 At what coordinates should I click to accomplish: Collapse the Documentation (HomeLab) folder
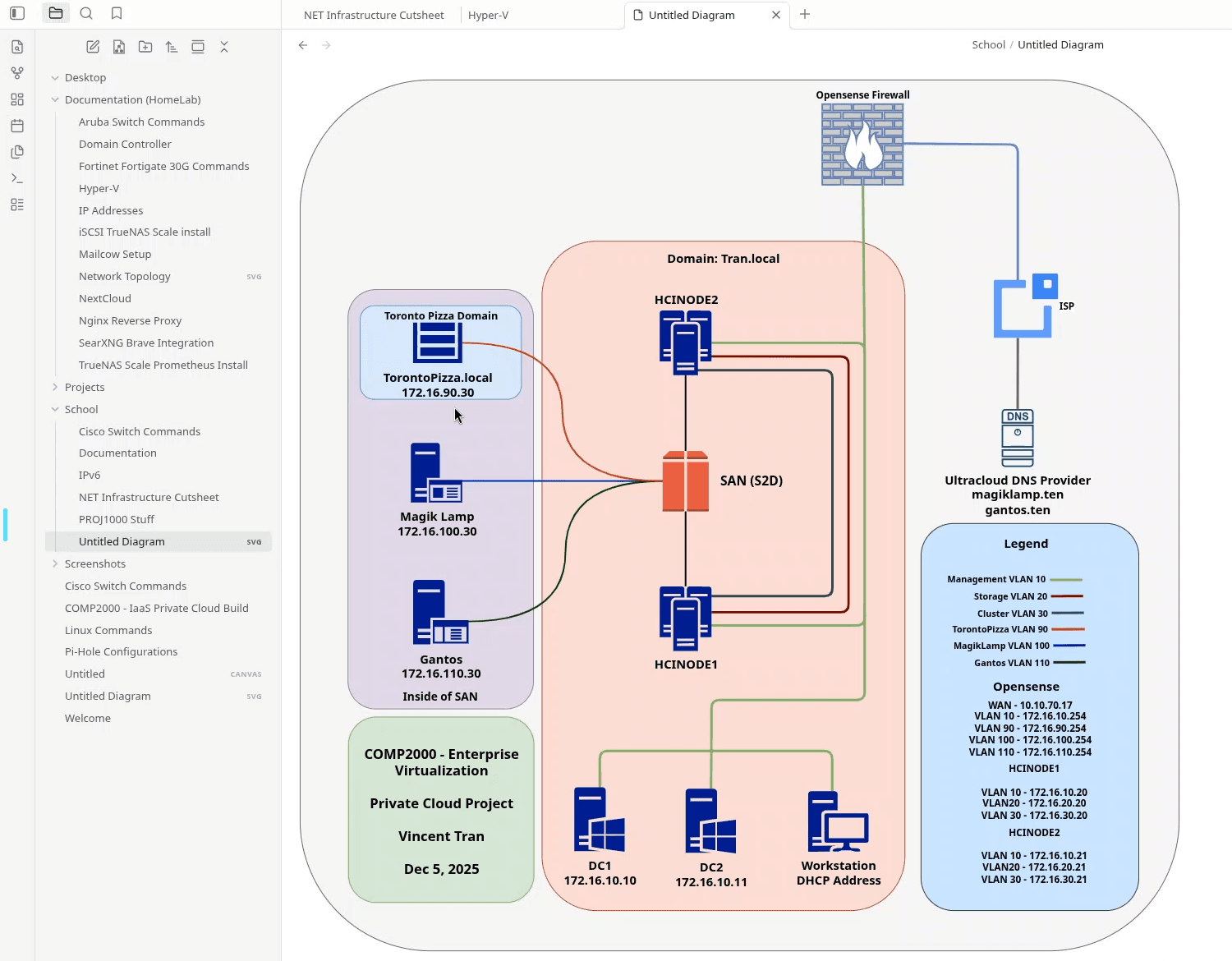click(55, 99)
